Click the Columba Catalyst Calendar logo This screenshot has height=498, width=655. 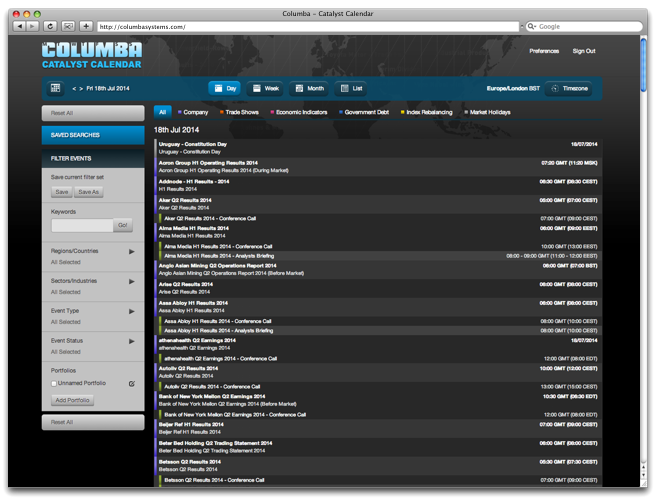[x=92, y=55]
